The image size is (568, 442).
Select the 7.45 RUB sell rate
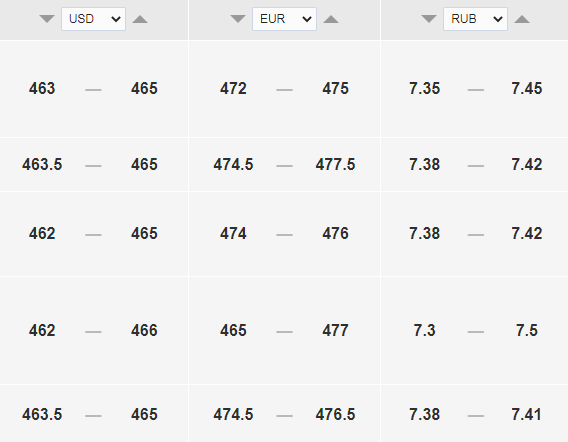pyautogui.click(x=527, y=88)
